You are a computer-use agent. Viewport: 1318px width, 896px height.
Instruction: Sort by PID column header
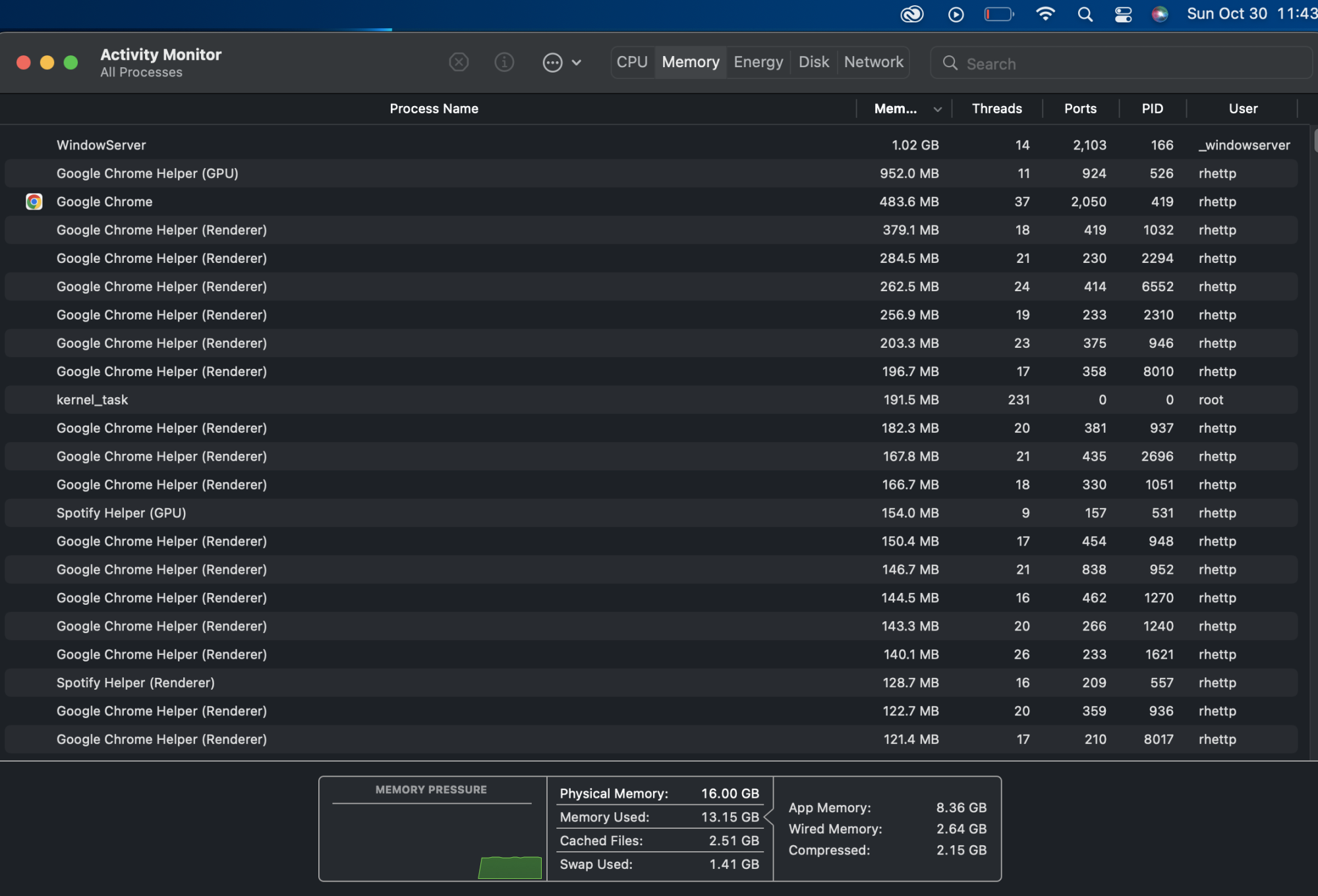pos(1152,109)
